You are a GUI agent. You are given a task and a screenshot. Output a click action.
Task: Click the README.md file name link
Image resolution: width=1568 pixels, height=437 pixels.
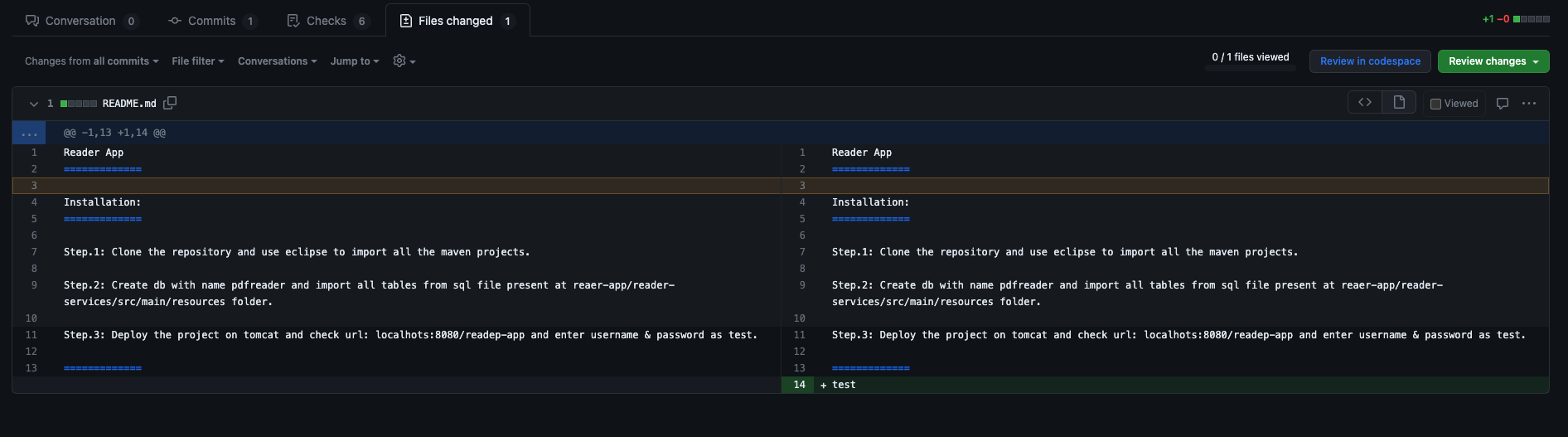tap(129, 104)
